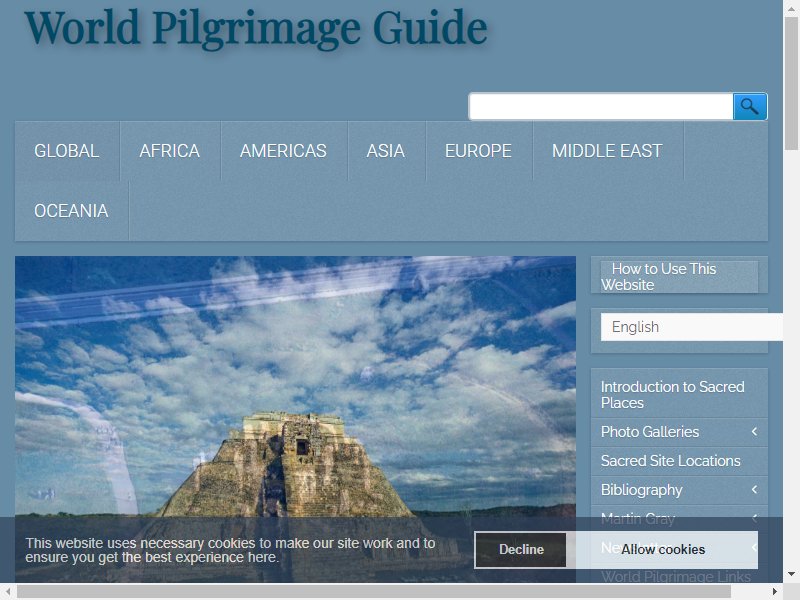Click the vertical scrollbar up arrow
800x600 pixels.
791,8
